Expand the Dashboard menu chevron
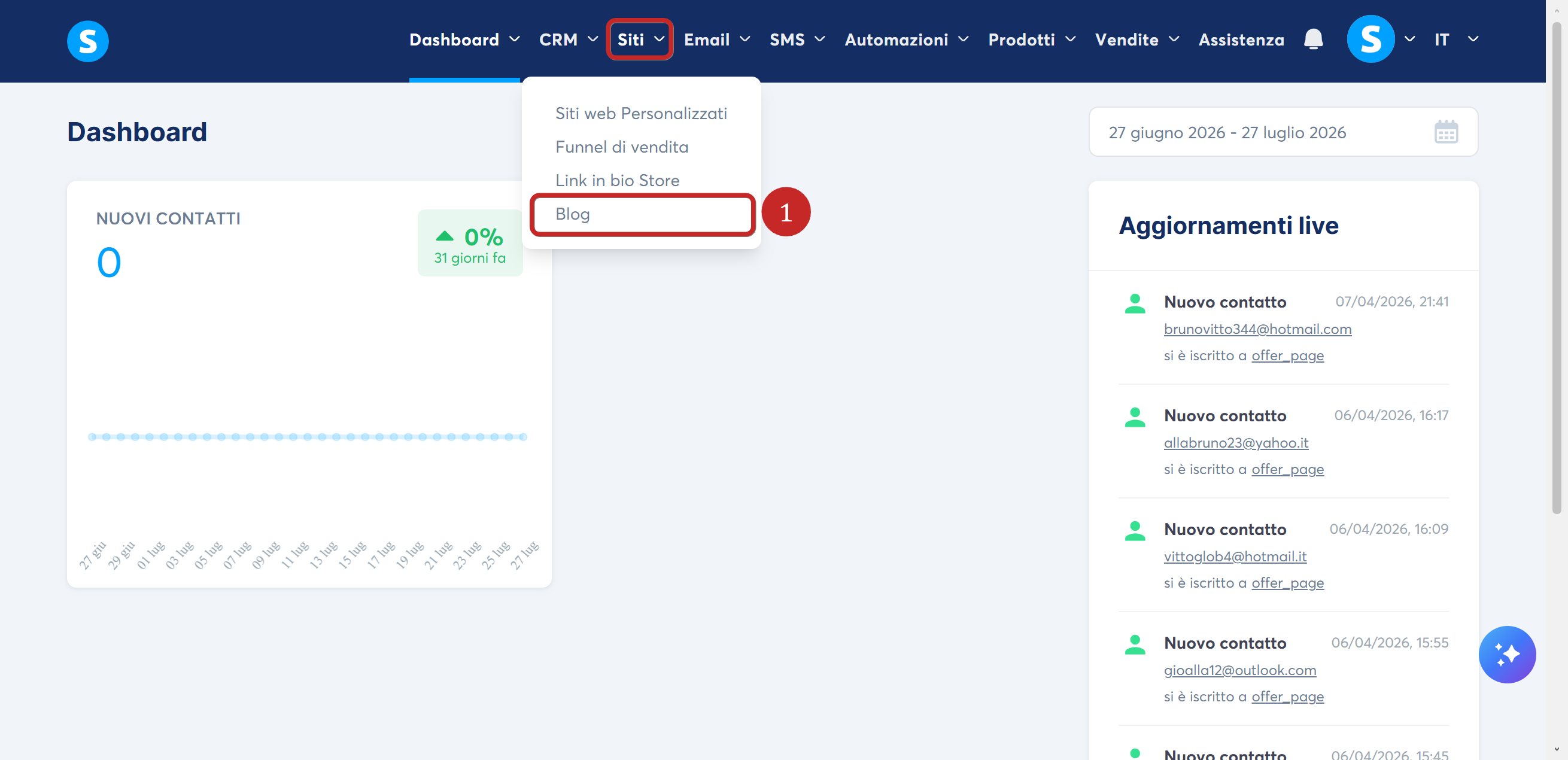Image resolution: width=1568 pixels, height=760 pixels. 514,39
